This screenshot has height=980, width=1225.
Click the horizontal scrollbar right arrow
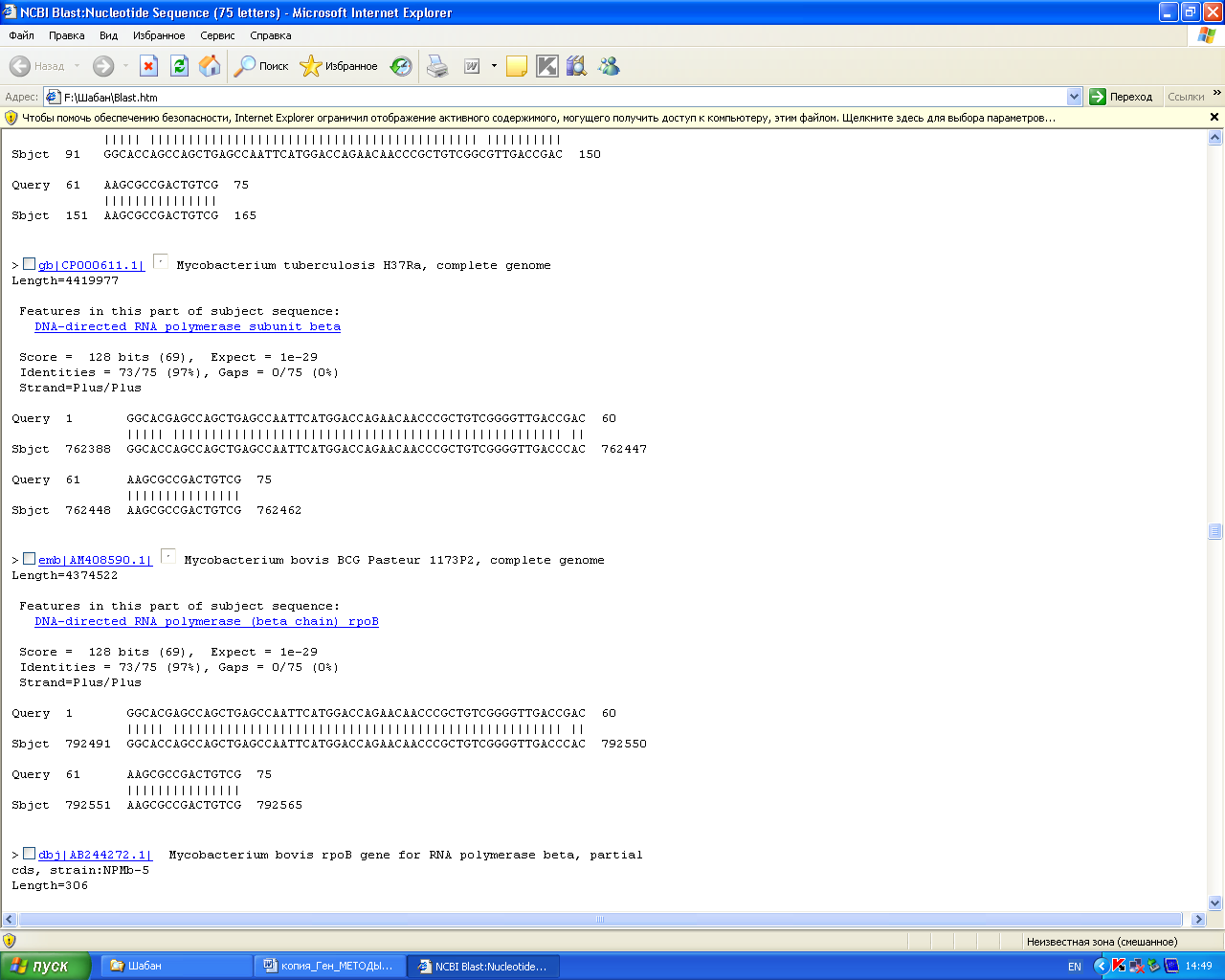[x=1198, y=919]
